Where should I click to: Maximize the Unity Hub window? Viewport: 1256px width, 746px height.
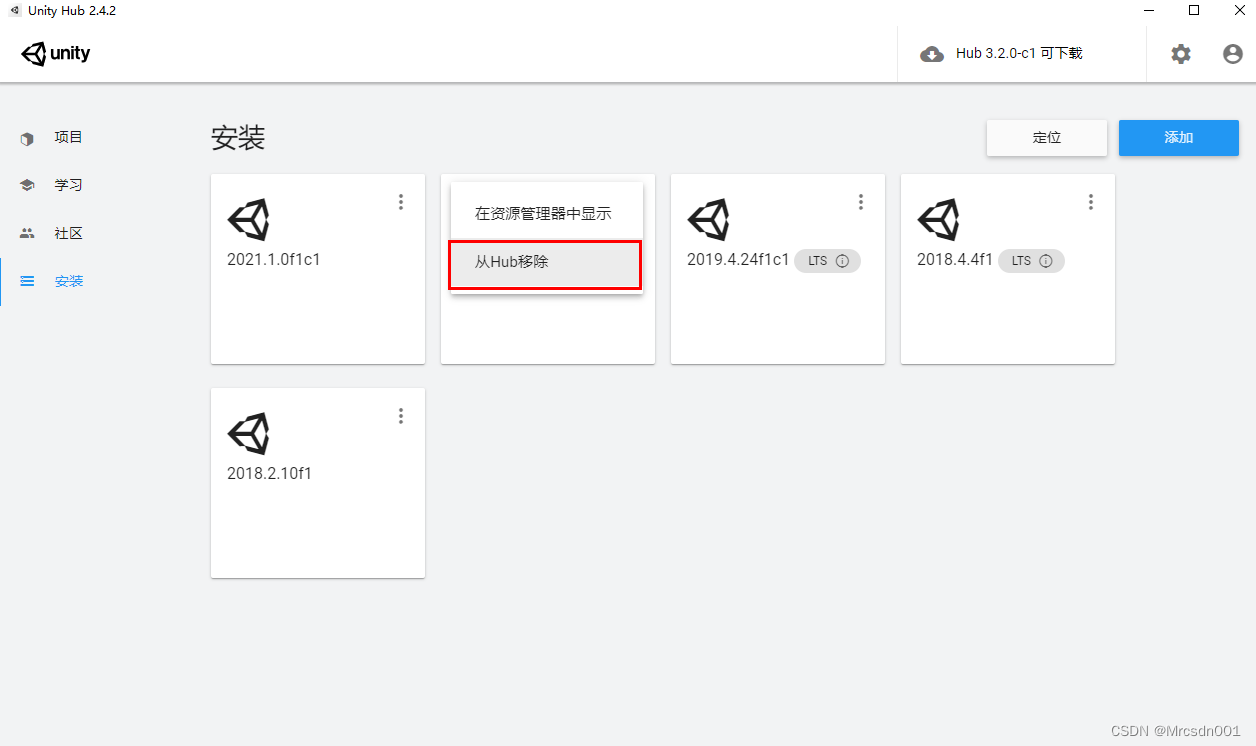[x=1194, y=11]
